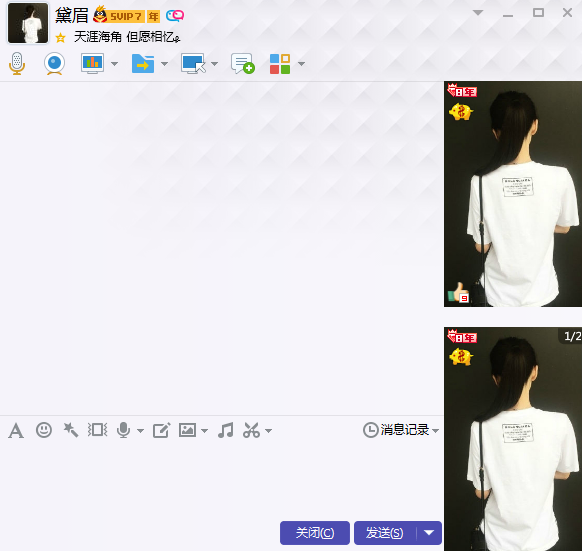Click the QQ penguin crown icon
Viewport: 582px width, 551px height.
click(100, 14)
